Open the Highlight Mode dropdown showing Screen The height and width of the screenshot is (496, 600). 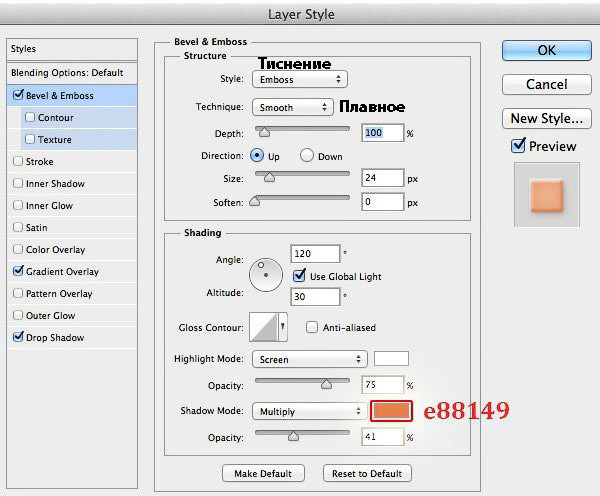coord(310,359)
